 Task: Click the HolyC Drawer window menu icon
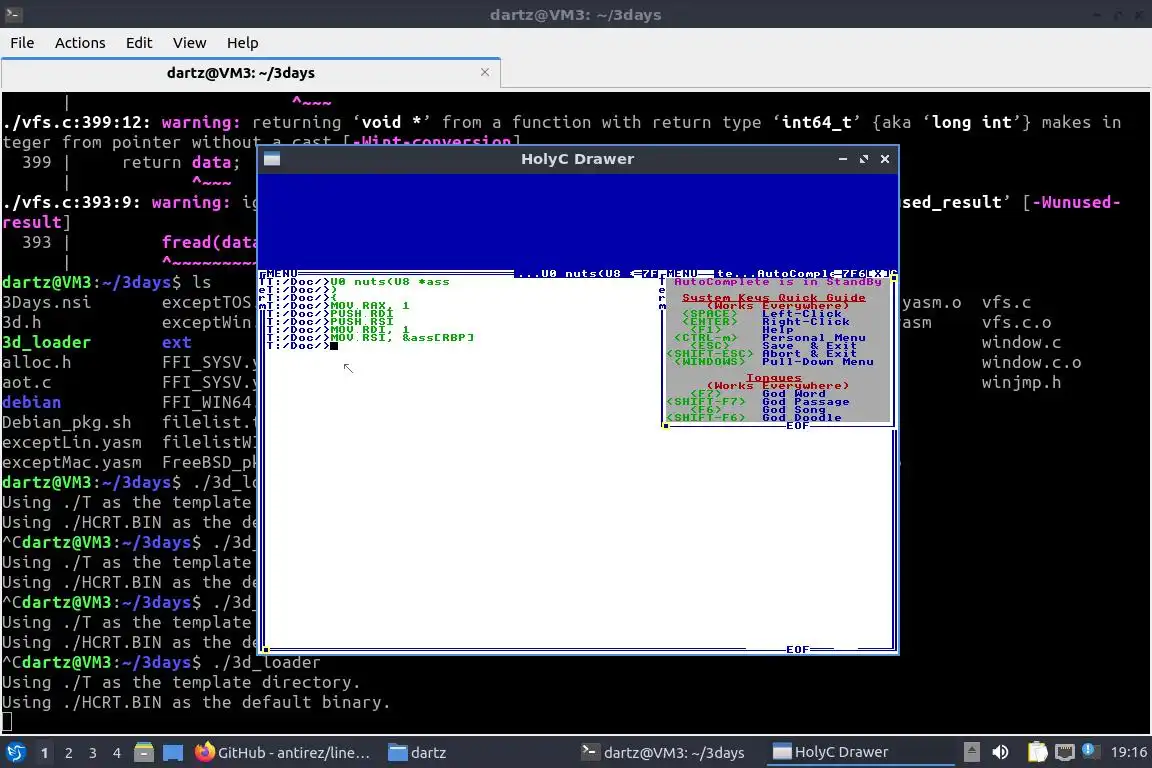click(272, 159)
